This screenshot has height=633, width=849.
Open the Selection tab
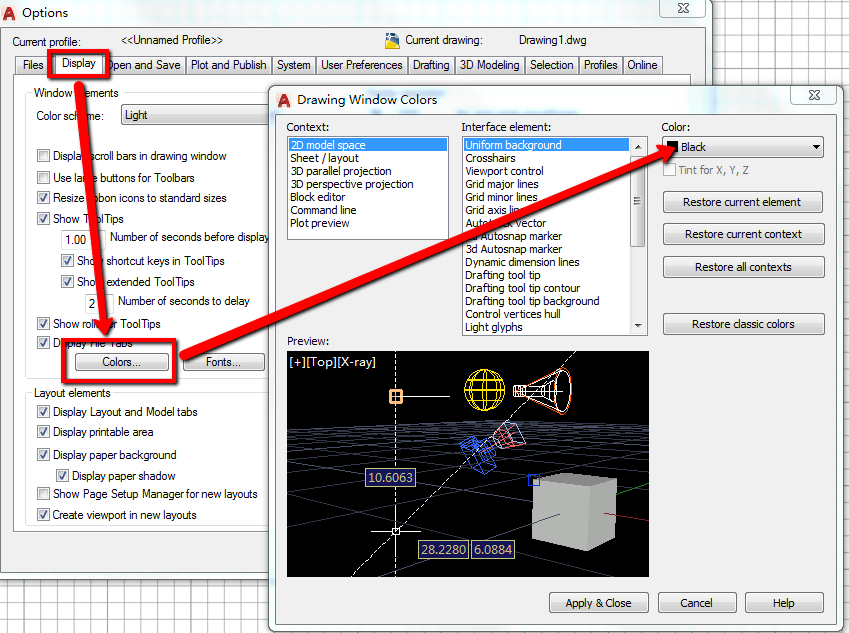(553, 64)
